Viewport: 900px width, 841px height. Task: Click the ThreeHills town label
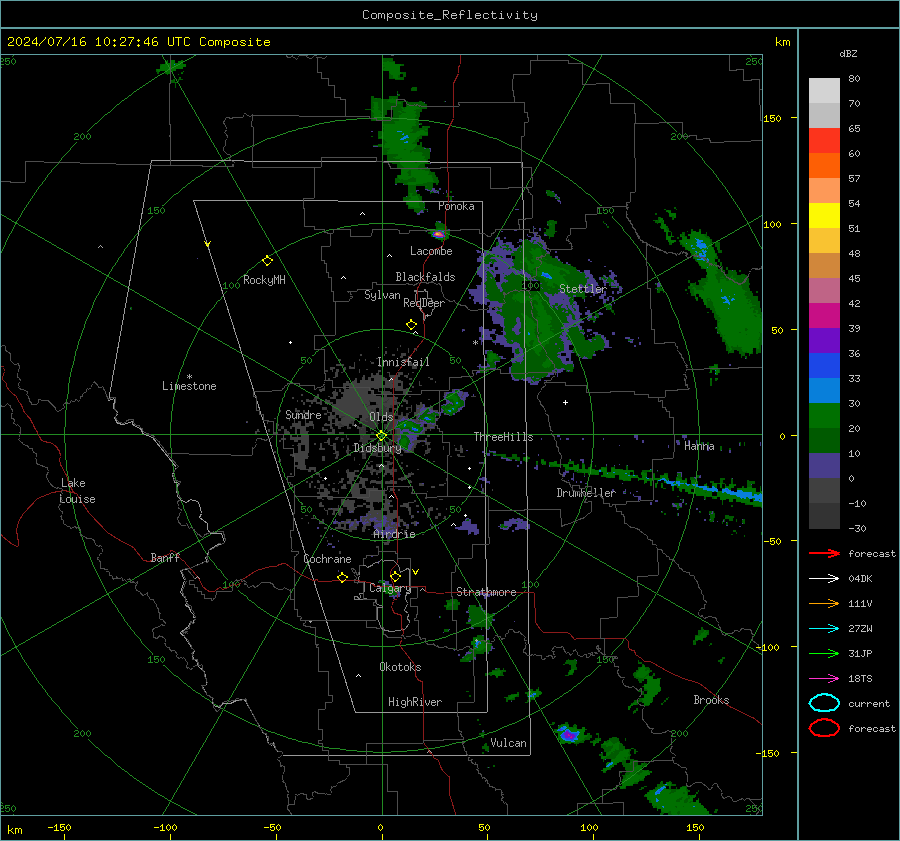click(503, 437)
